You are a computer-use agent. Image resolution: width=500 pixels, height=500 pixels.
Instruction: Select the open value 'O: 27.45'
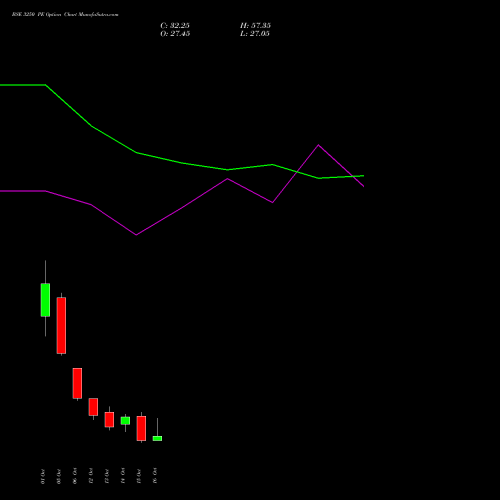(x=175, y=34)
